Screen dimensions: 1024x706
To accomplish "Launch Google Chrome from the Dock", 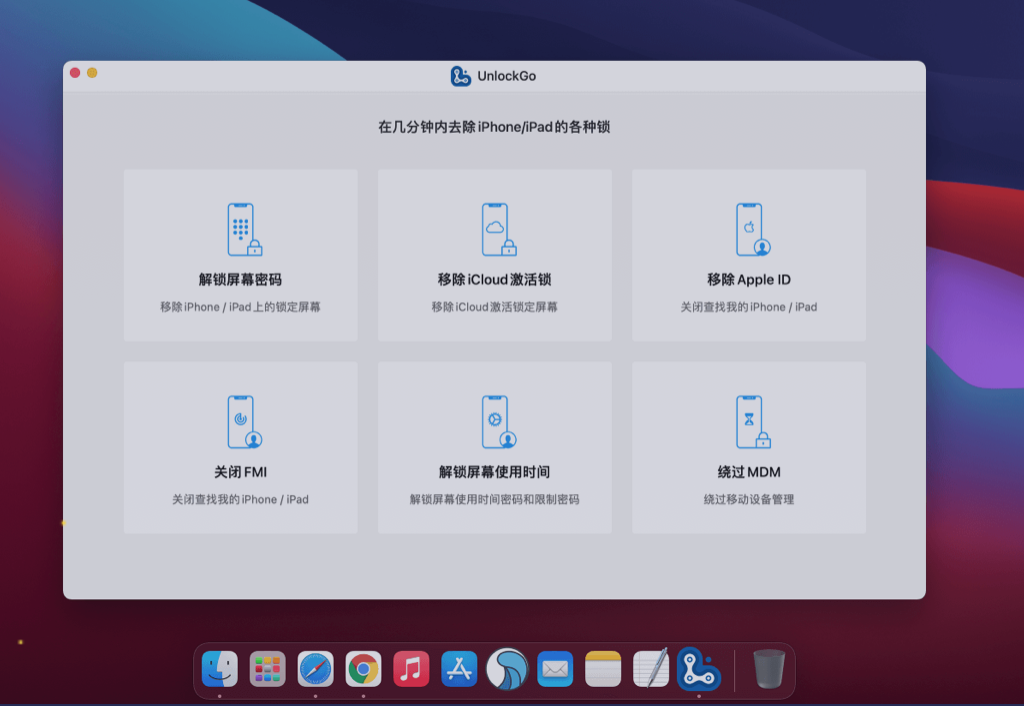I will [362, 670].
